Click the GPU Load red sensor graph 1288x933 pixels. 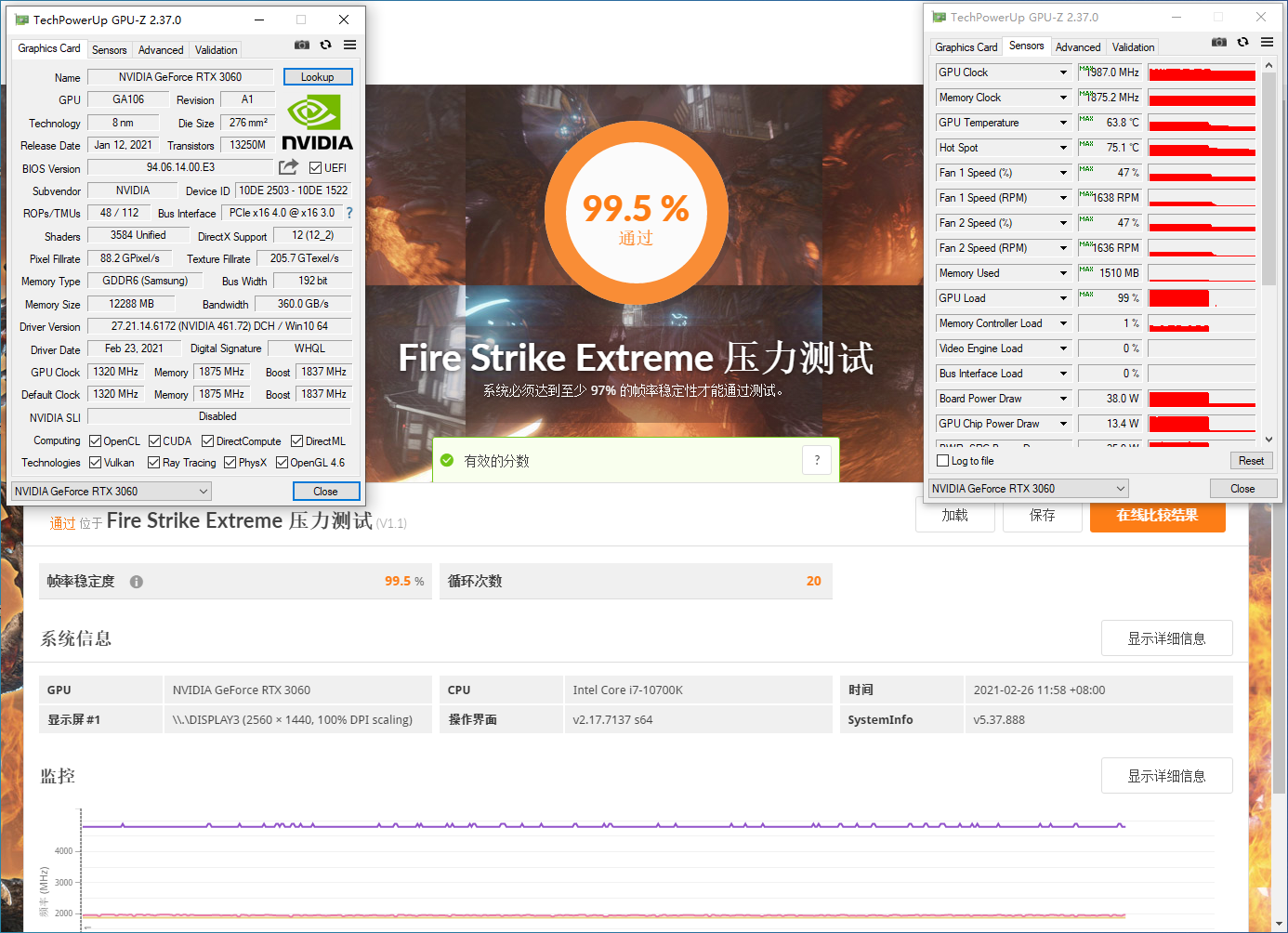click(x=1202, y=298)
